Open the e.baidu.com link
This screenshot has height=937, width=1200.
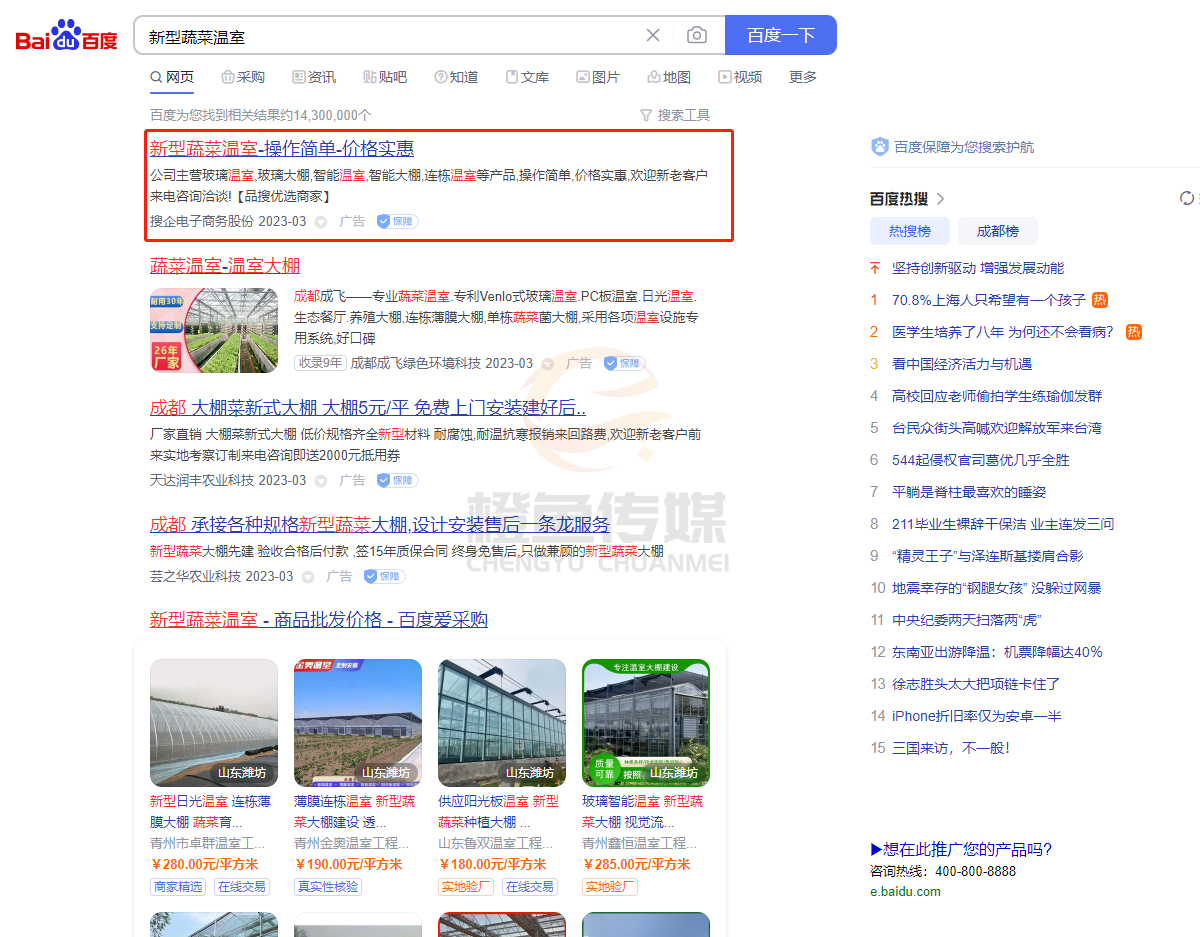[906, 891]
